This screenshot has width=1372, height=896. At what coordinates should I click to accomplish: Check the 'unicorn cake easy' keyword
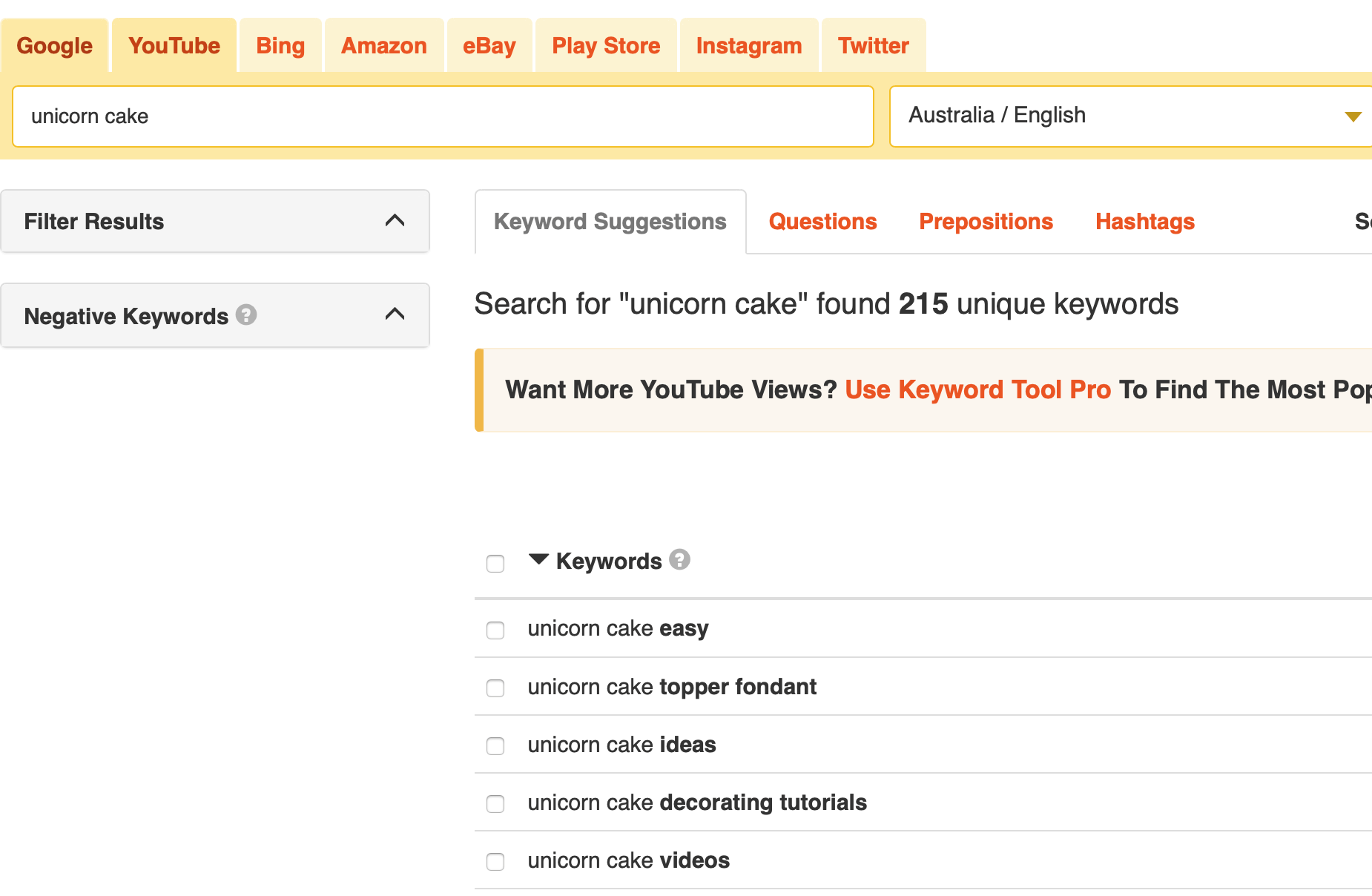click(495, 630)
